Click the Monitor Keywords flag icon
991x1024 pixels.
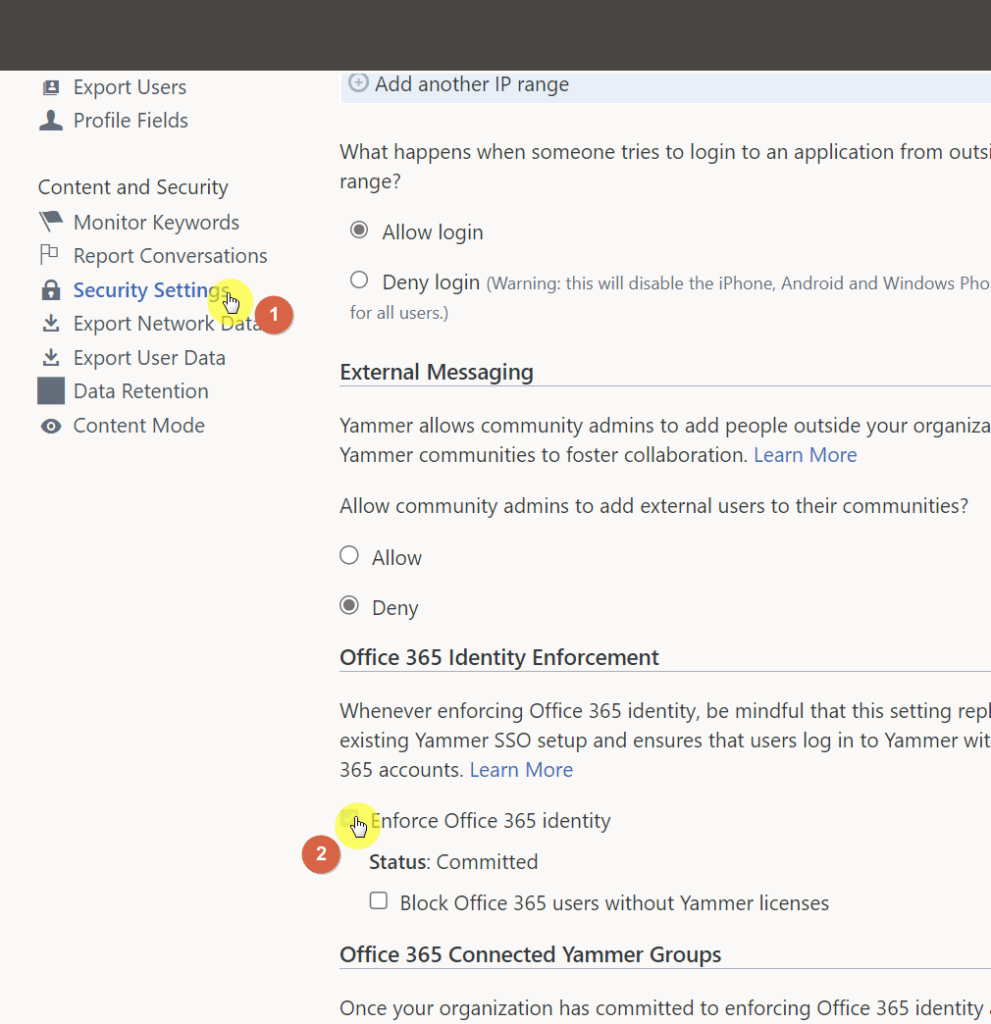(x=51, y=222)
